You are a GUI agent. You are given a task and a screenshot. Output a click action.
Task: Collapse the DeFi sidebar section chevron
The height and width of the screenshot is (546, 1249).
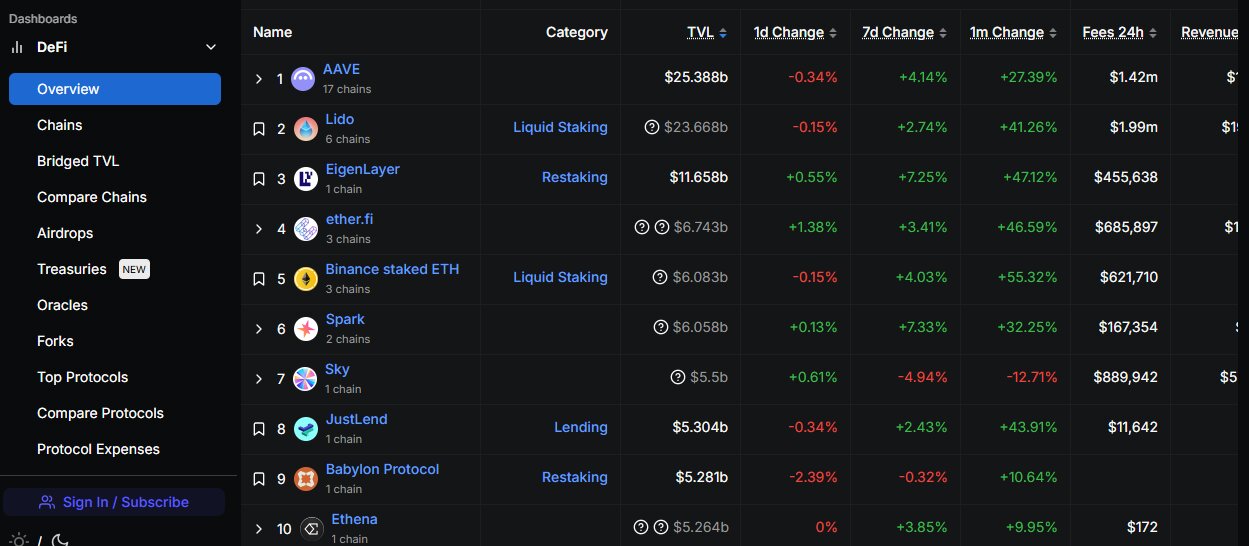point(210,47)
